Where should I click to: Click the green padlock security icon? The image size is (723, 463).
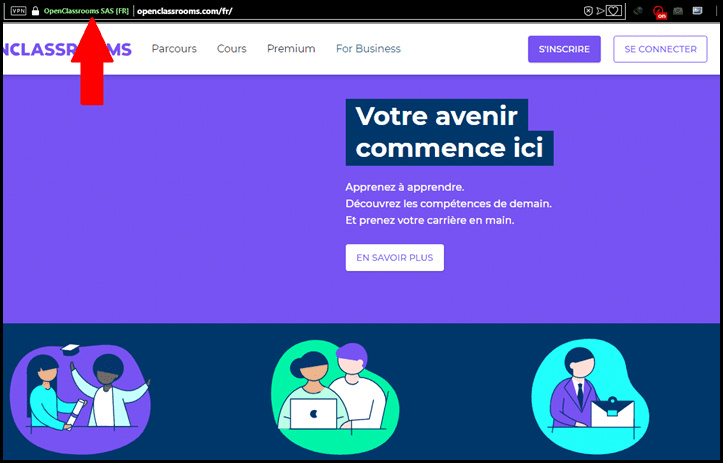click(35, 11)
